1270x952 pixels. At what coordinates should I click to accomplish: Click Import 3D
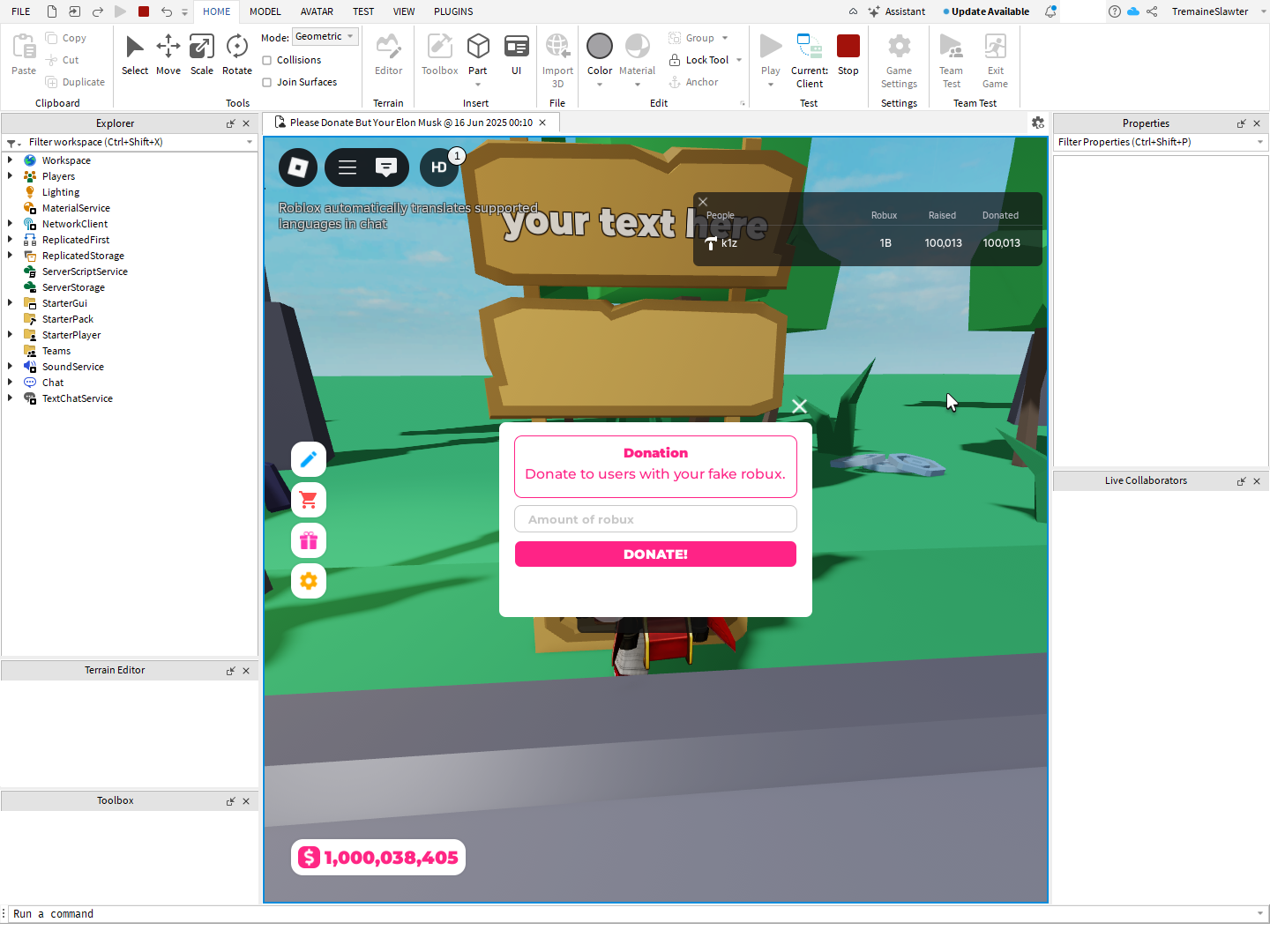point(557,60)
